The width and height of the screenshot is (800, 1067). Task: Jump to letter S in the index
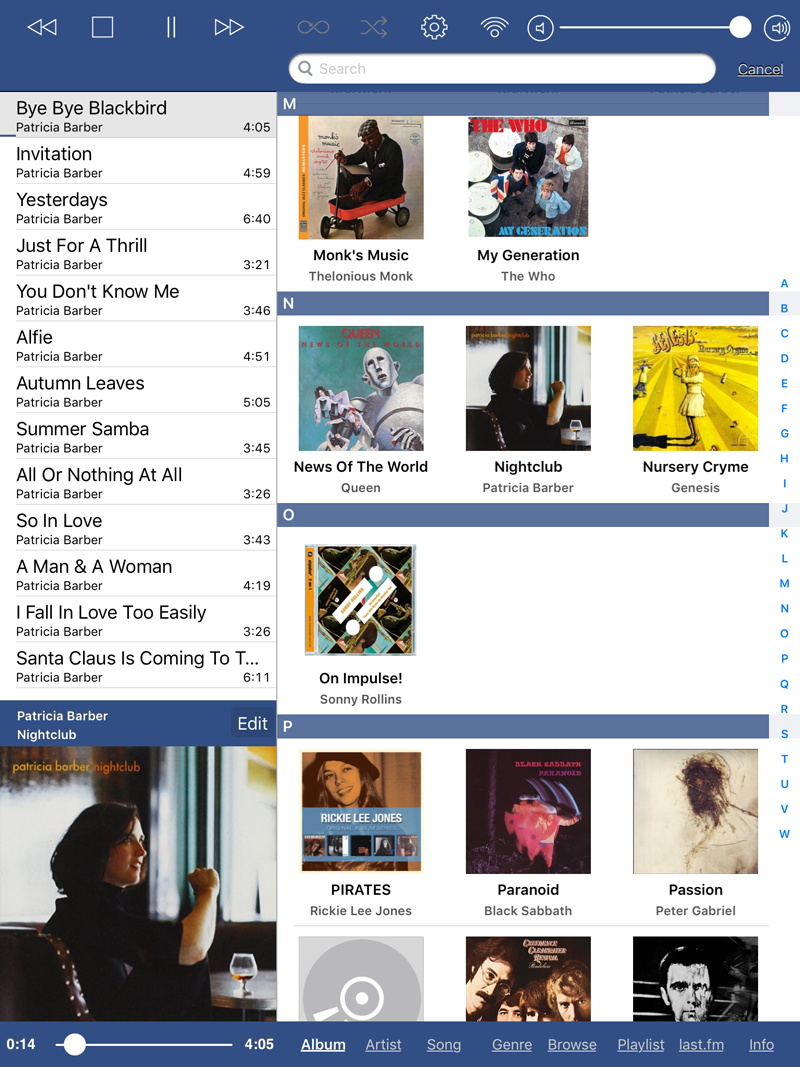coord(784,734)
